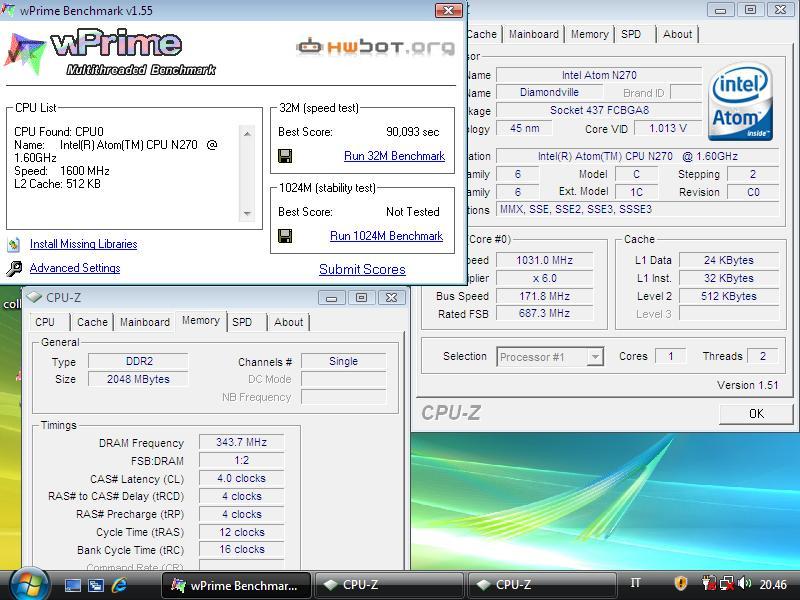This screenshot has width=800, height=600.
Task: Click wPrime Benchmark taskbar button
Action: click(236, 585)
